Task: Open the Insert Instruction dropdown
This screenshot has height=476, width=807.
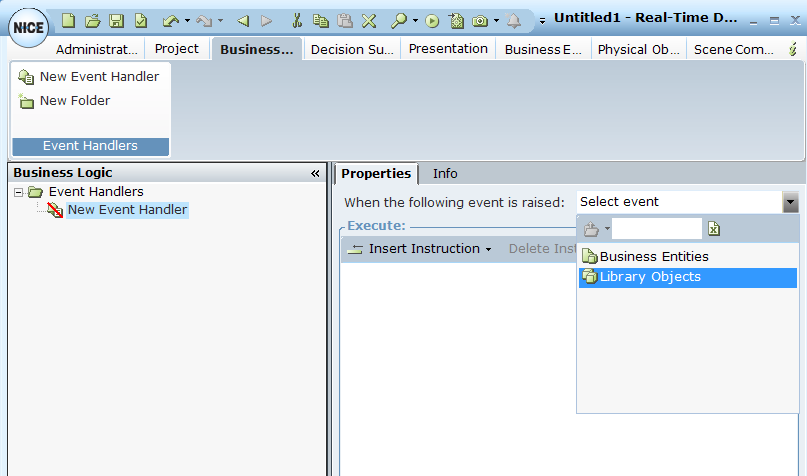Action: pos(420,249)
